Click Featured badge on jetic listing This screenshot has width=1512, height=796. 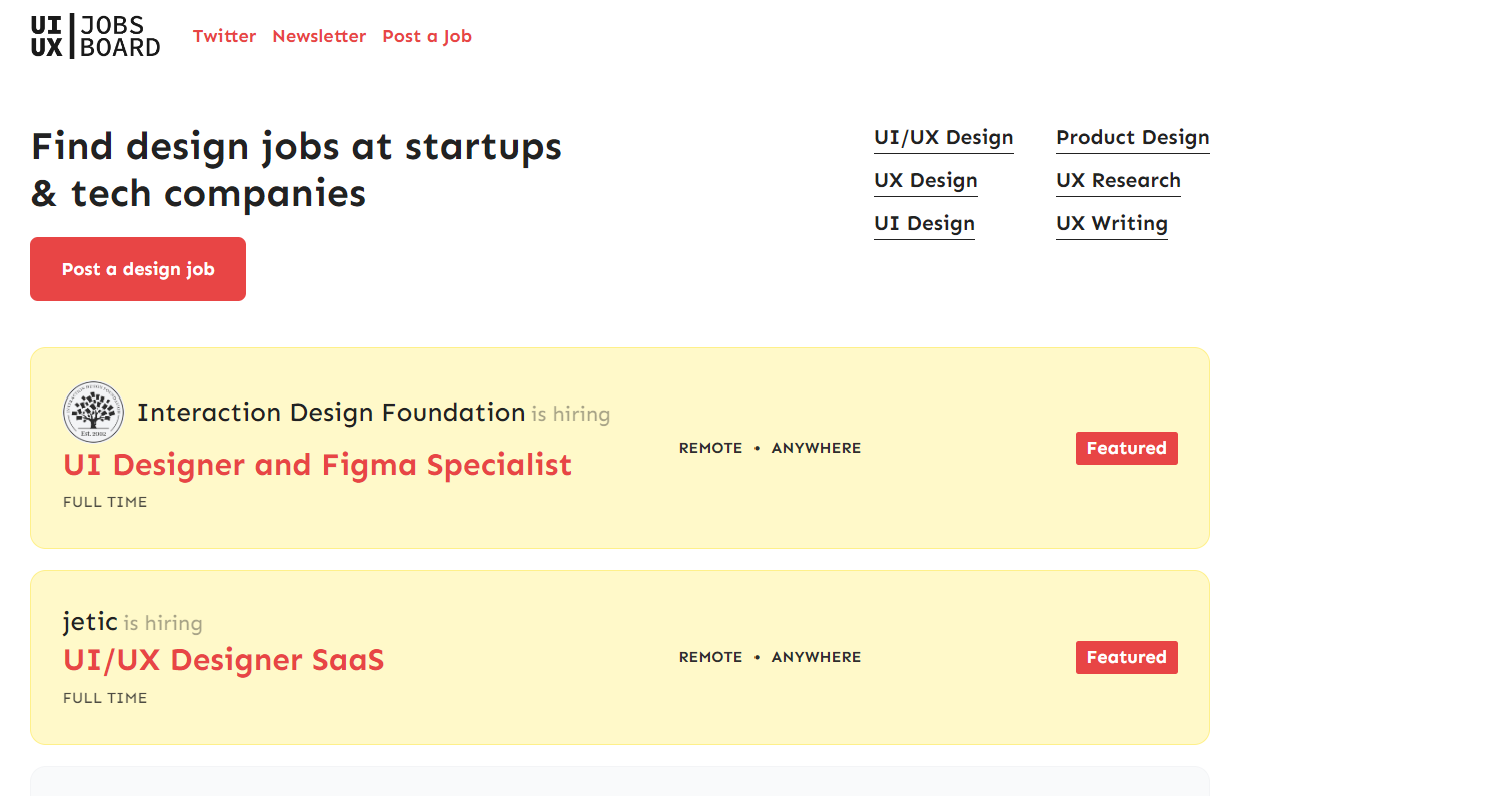1126,657
